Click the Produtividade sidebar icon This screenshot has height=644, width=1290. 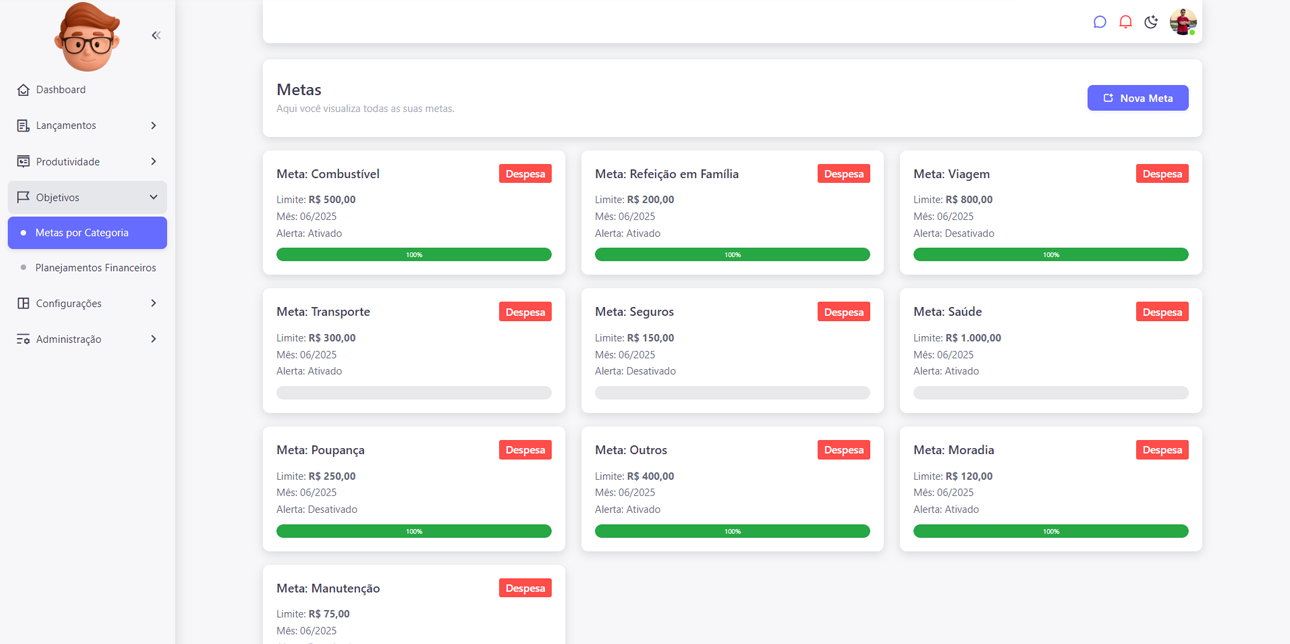(23, 162)
